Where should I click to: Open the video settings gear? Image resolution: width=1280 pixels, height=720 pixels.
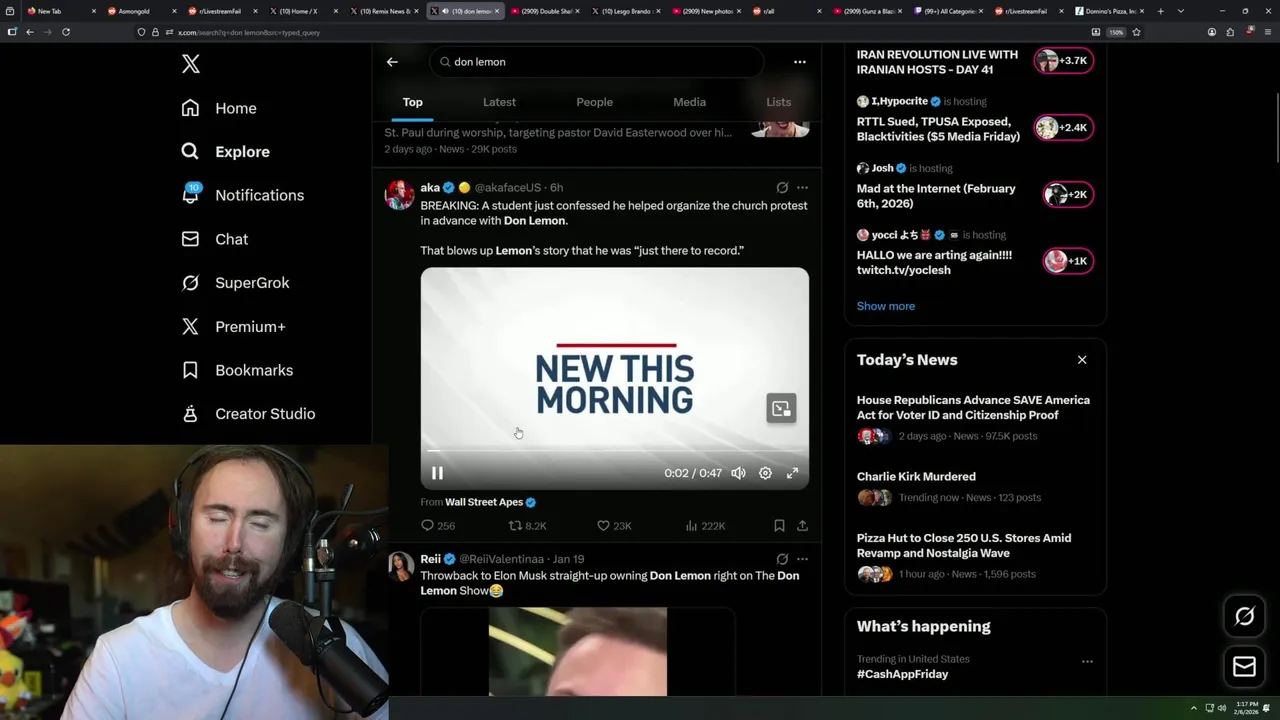point(765,473)
